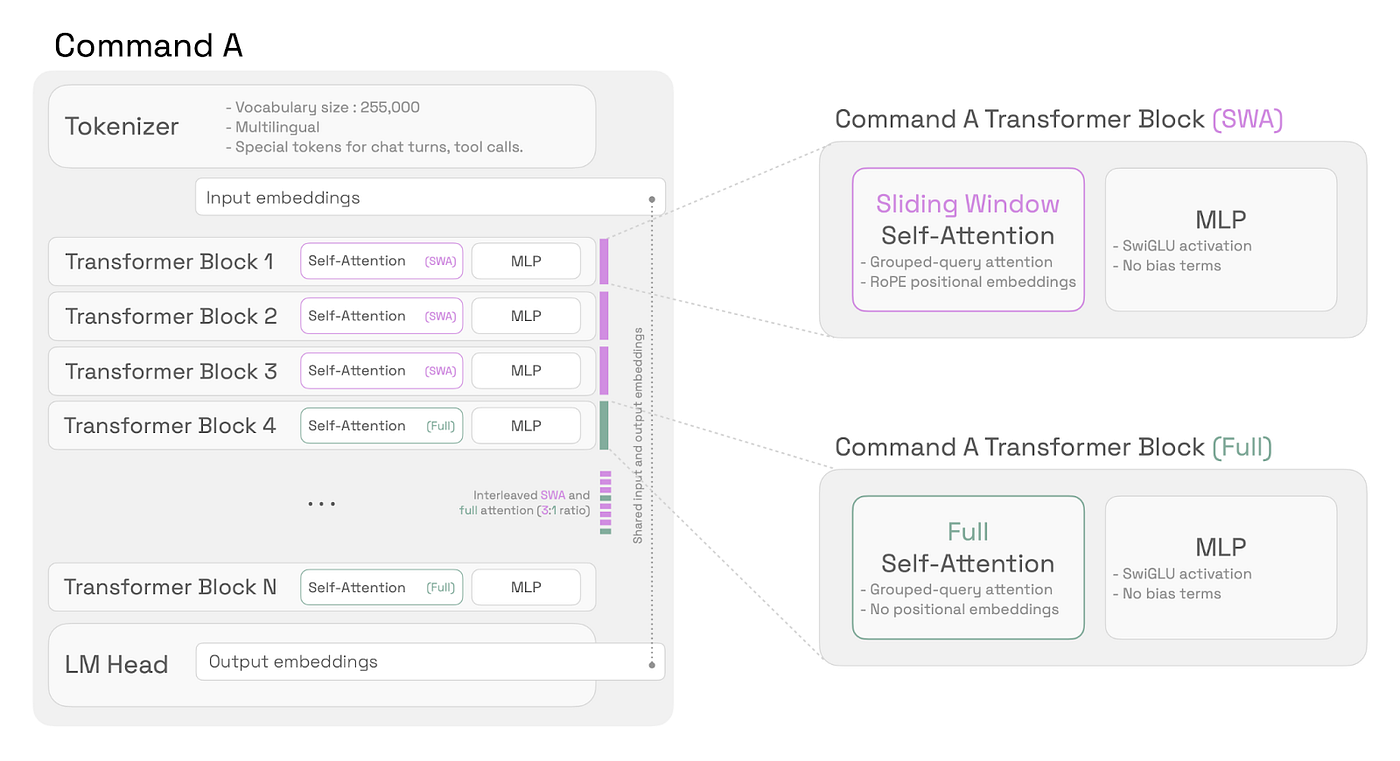Image resolution: width=1400 pixels, height=761 pixels.
Task: Select the Self-Attention (SWA) box in Block 1
Action: pyautogui.click(x=381, y=261)
